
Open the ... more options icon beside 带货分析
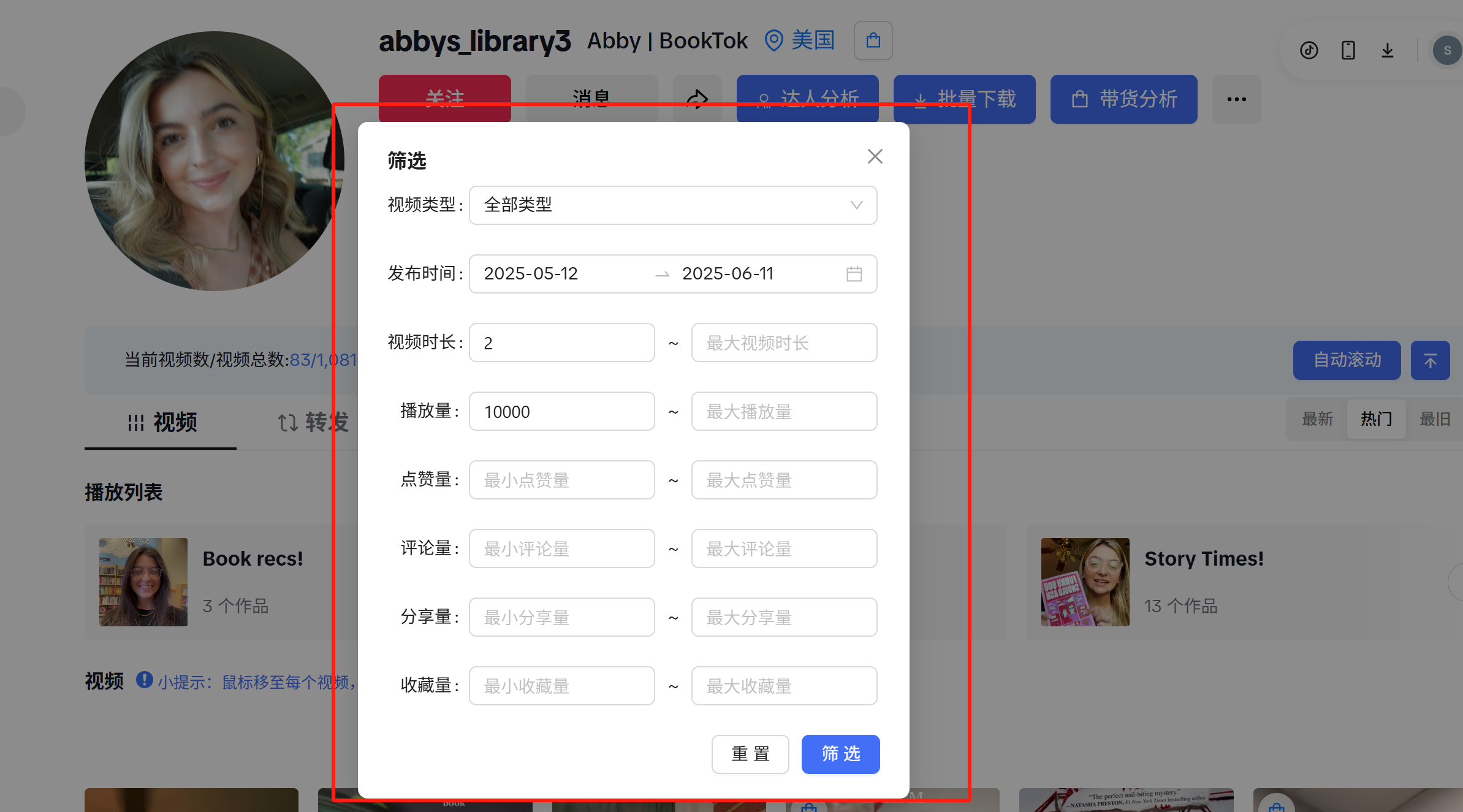click(1236, 99)
